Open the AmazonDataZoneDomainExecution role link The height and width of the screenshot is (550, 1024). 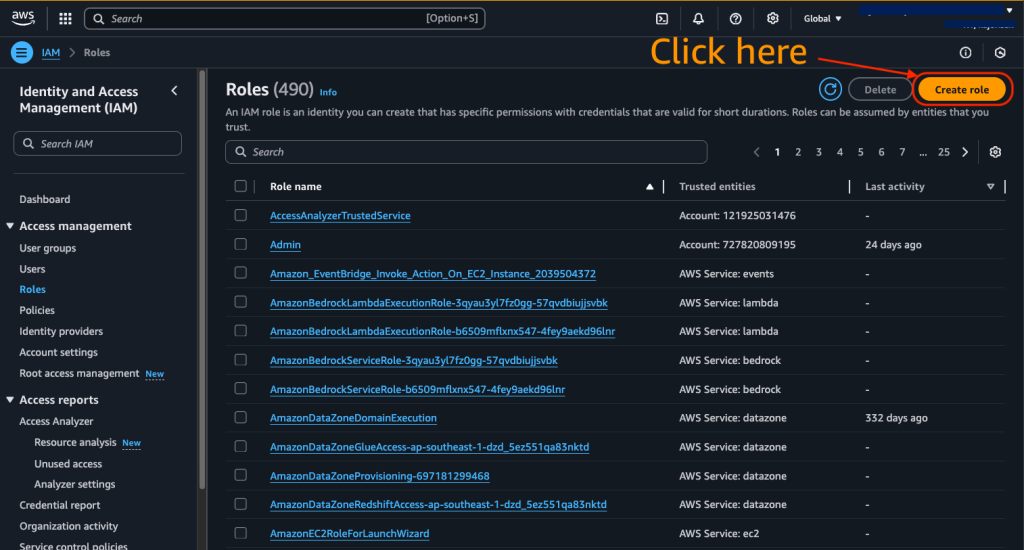coord(353,417)
